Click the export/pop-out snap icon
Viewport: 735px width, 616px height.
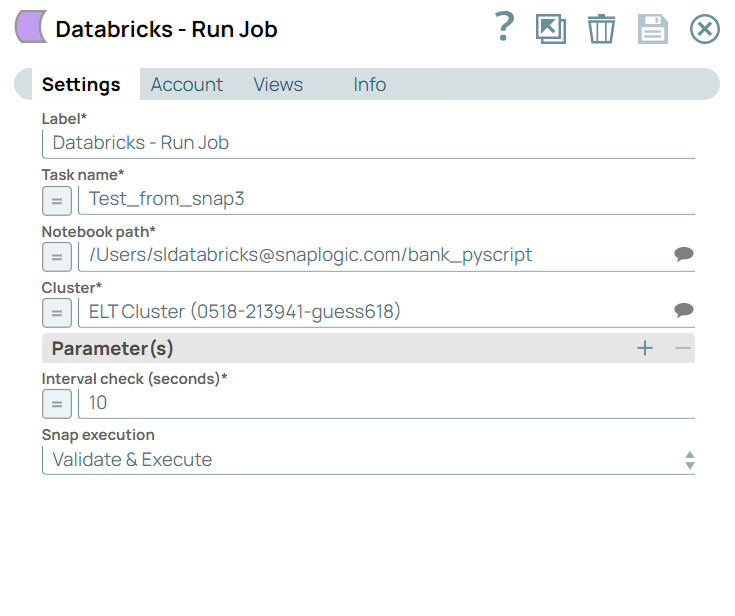coord(551,29)
